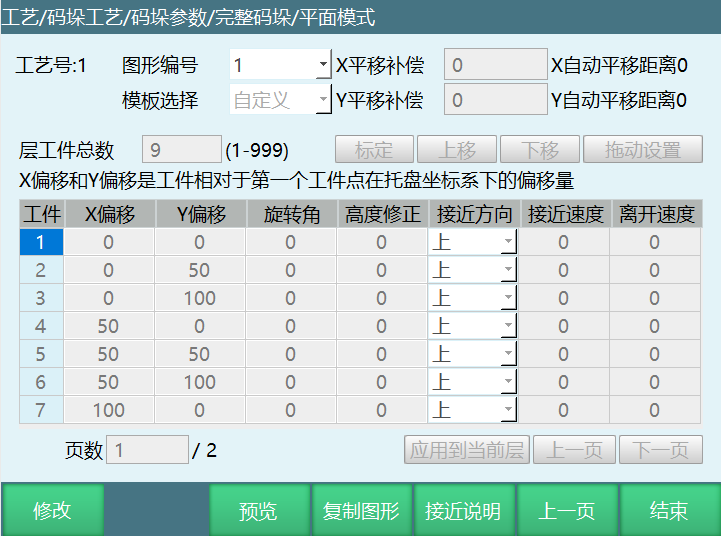This screenshot has width=721, height=536.
Task: Click the green 上一页 bottom button
Action: pyautogui.click(x=566, y=510)
